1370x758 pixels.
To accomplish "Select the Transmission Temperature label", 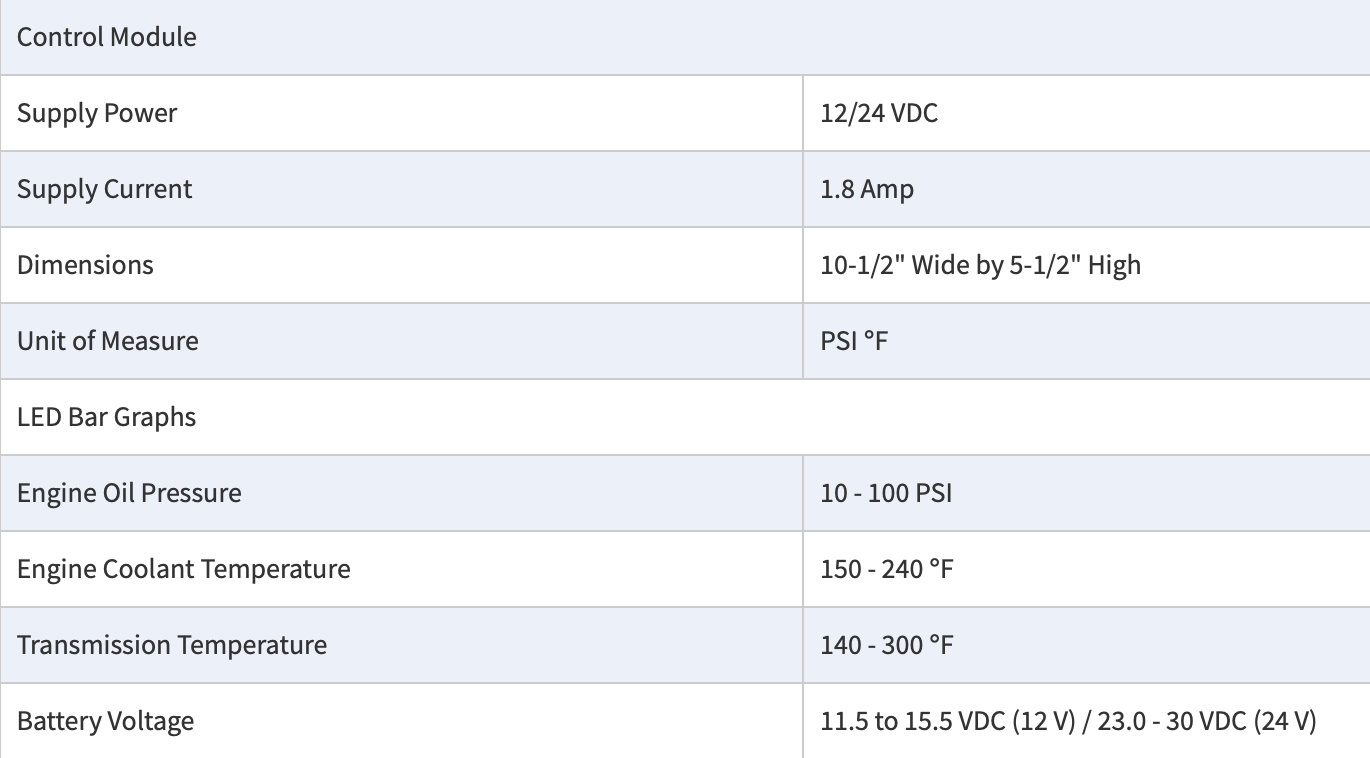I will pos(172,645).
